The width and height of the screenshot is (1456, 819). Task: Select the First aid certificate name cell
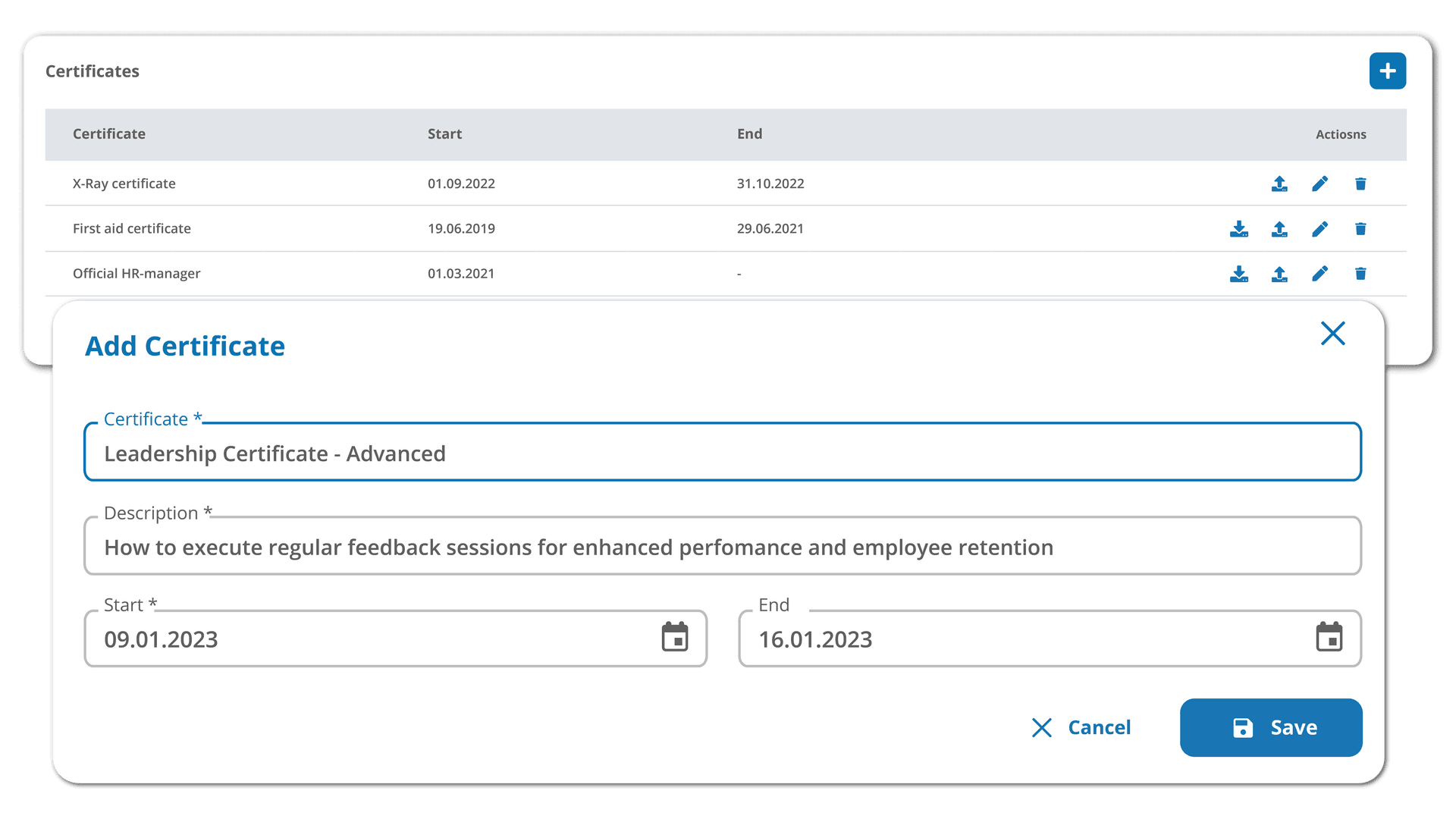click(x=132, y=228)
